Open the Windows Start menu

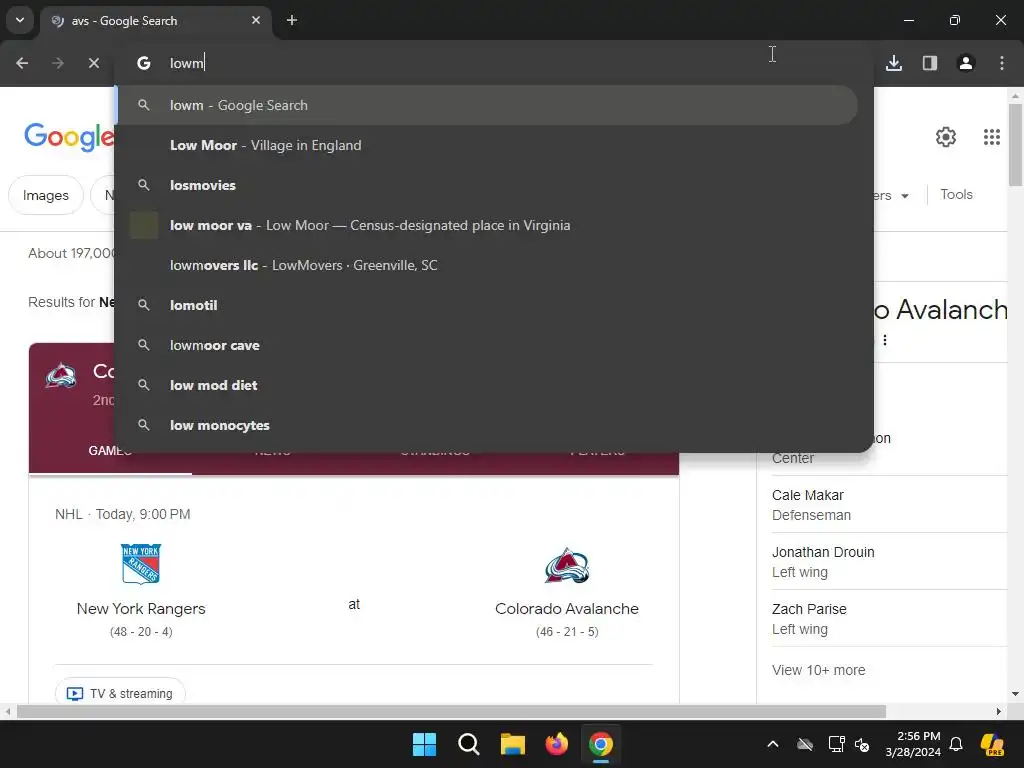424,744
